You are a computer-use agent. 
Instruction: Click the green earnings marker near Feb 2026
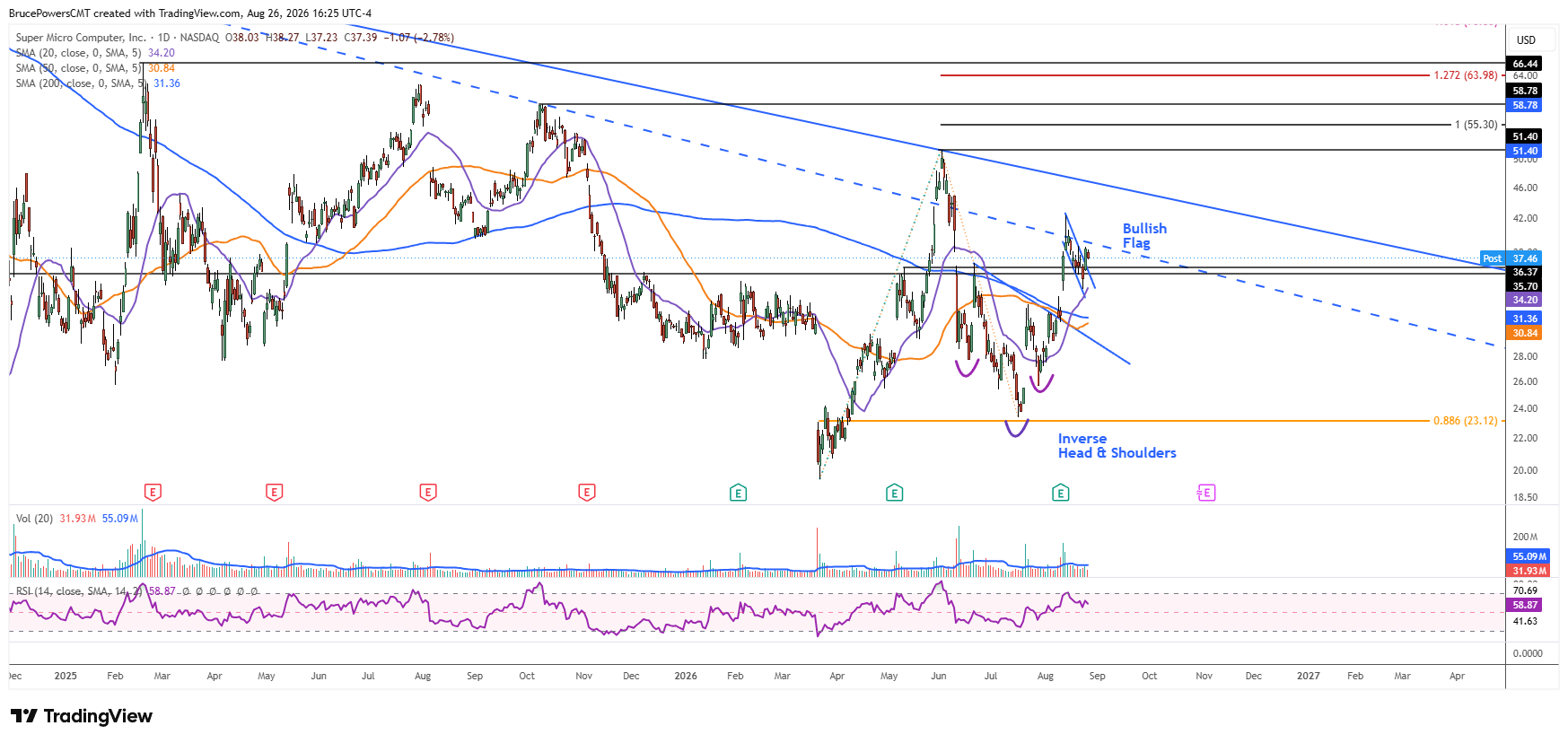pos(739,493)
